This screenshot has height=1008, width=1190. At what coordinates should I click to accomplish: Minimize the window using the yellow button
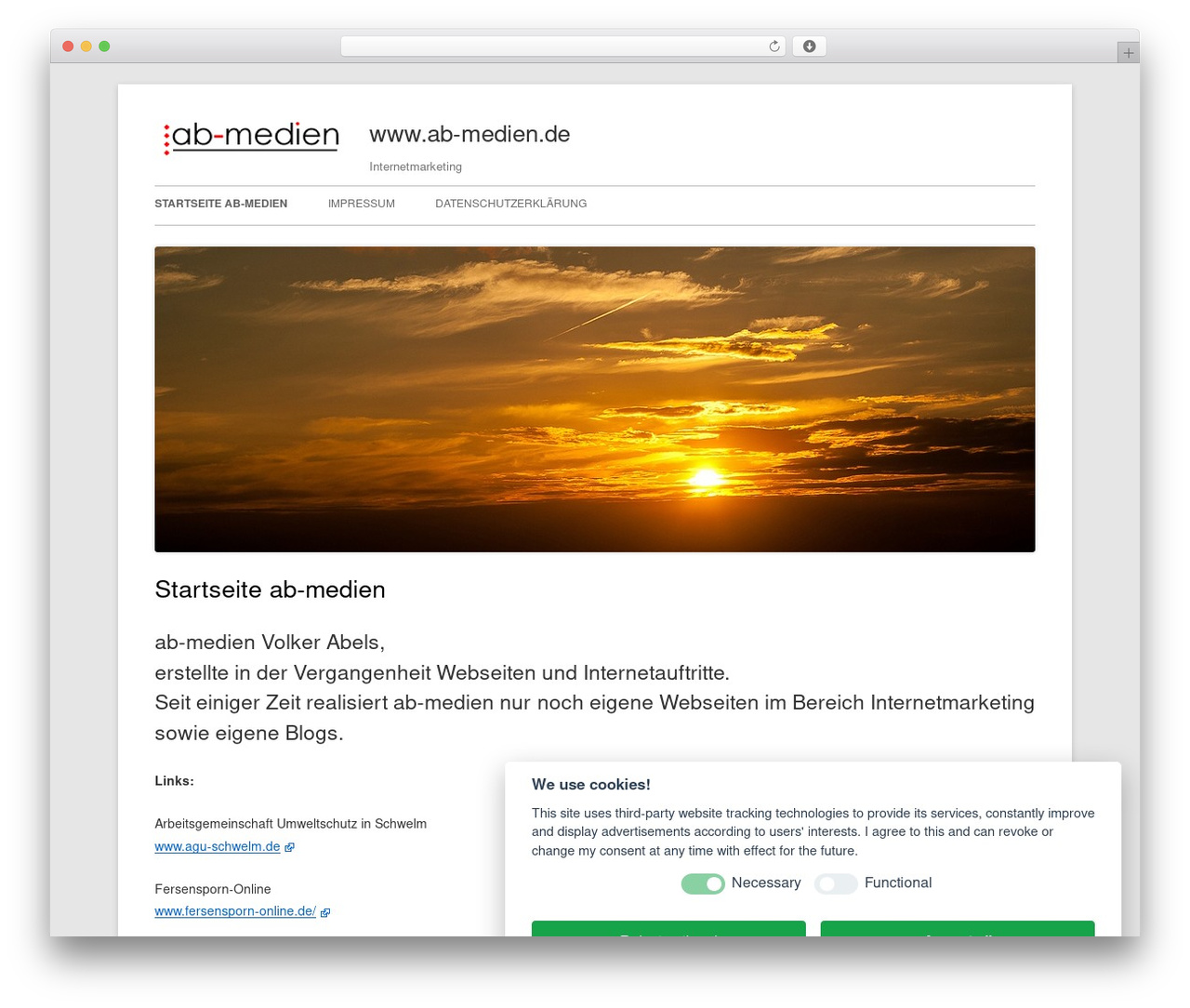pos(86,46)
